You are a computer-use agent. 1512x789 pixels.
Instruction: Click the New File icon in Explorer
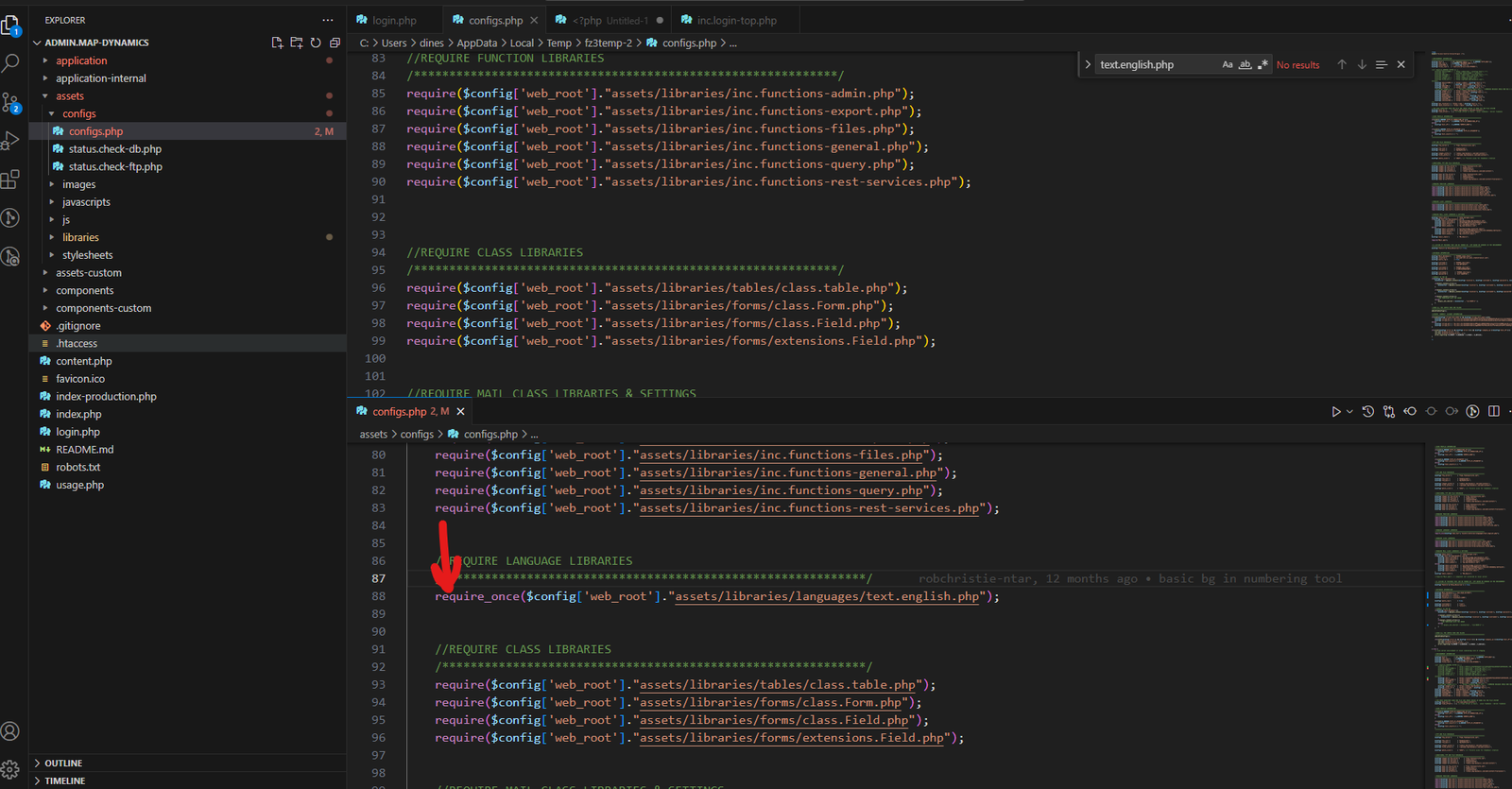(277, 43)
